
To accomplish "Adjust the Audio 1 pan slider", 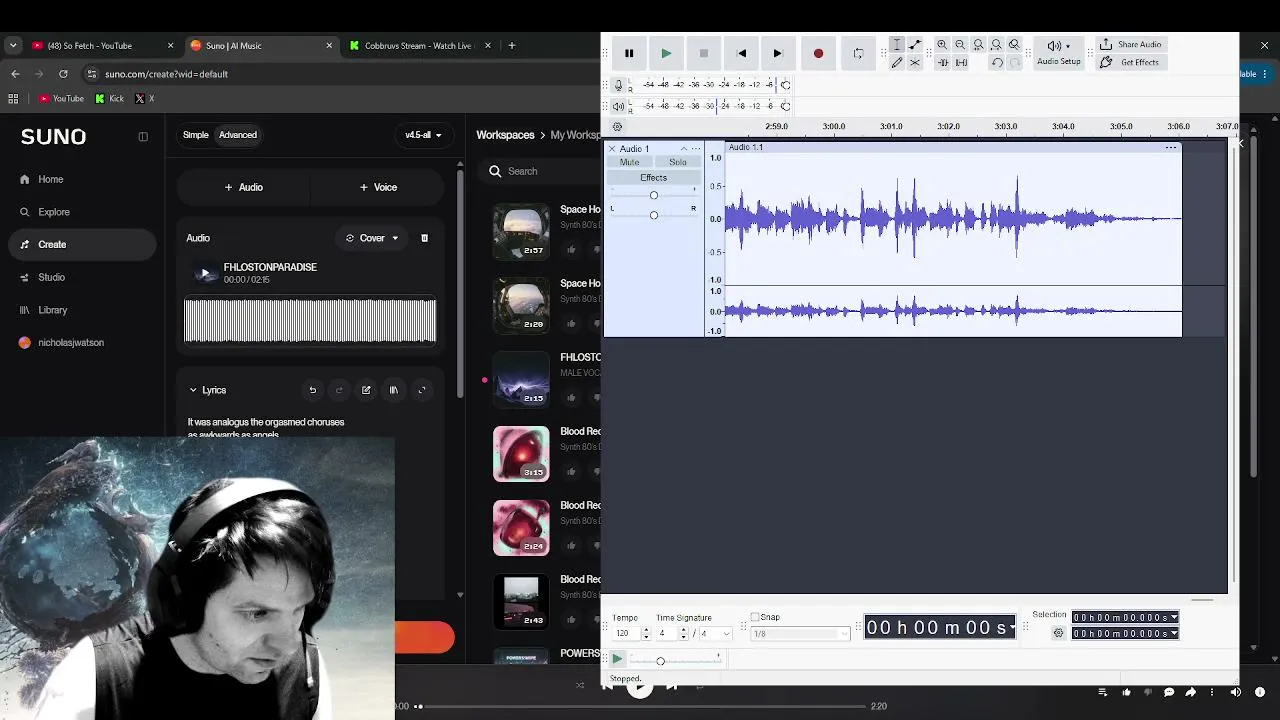I will 654,215.
